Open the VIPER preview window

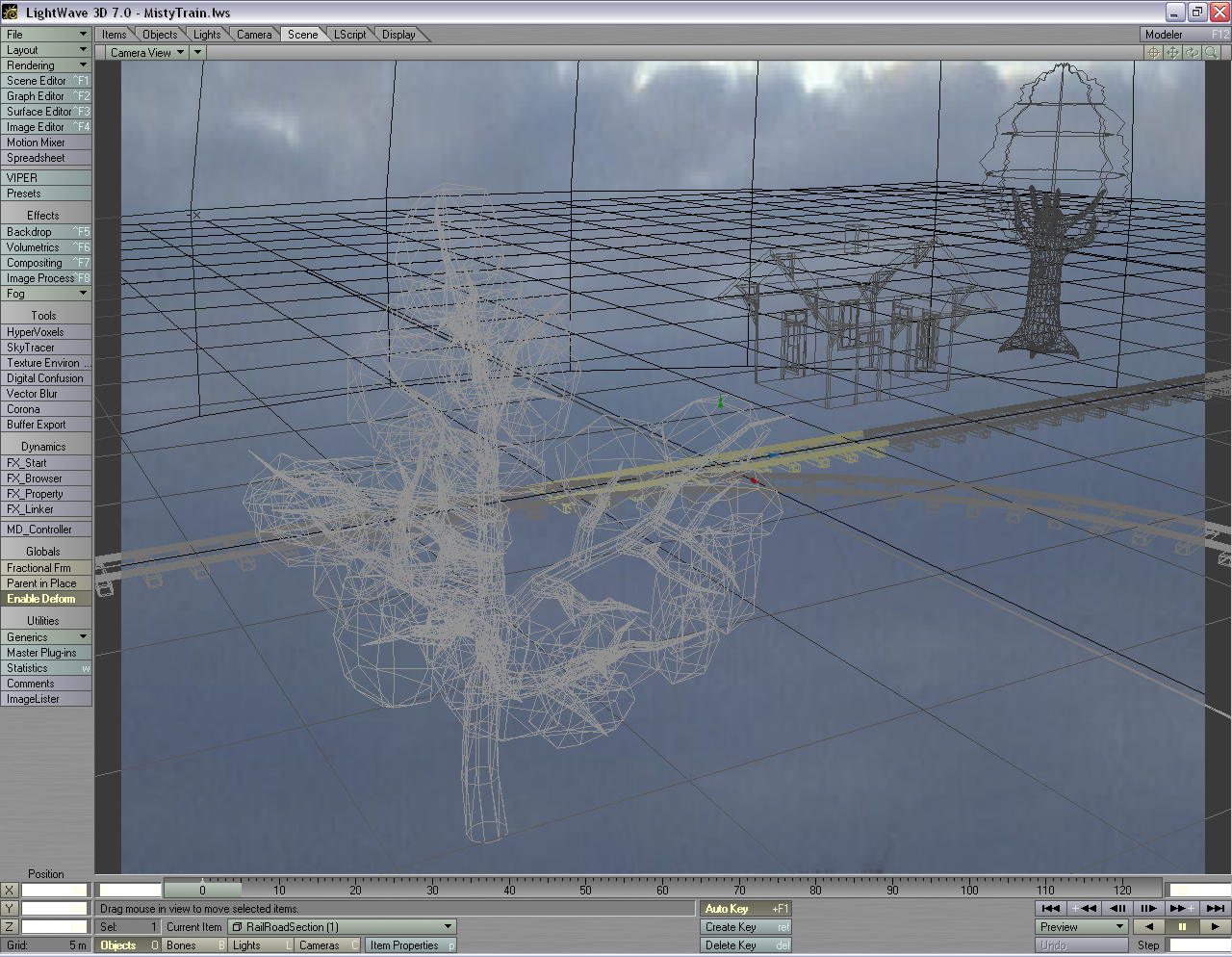pyautogui.click(x=45, y=178)
